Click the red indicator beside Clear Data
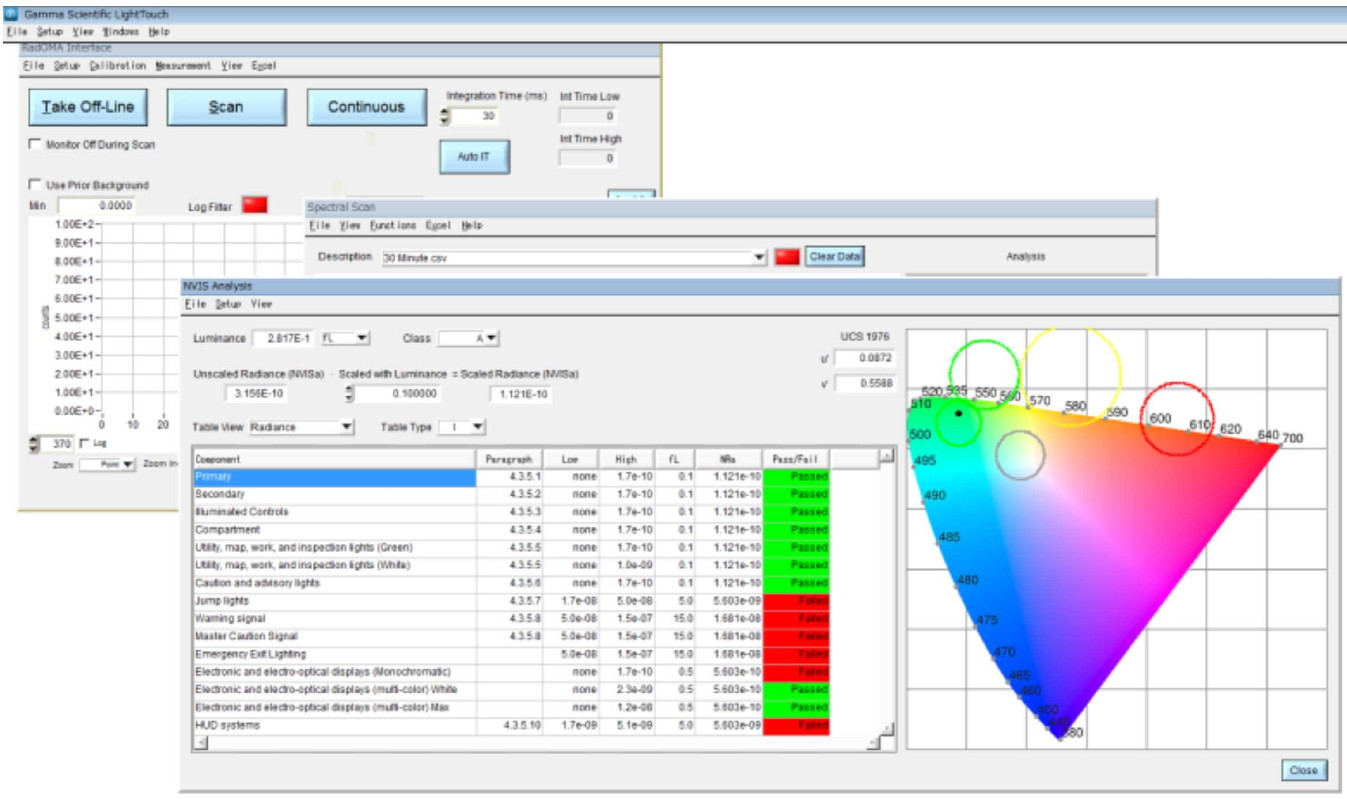Viewport: 1347px width, 799px height. coord(788,257)
